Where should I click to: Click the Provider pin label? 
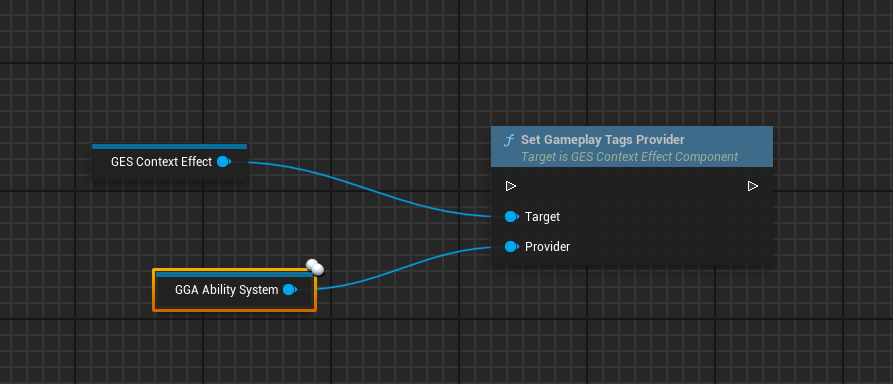547,247
